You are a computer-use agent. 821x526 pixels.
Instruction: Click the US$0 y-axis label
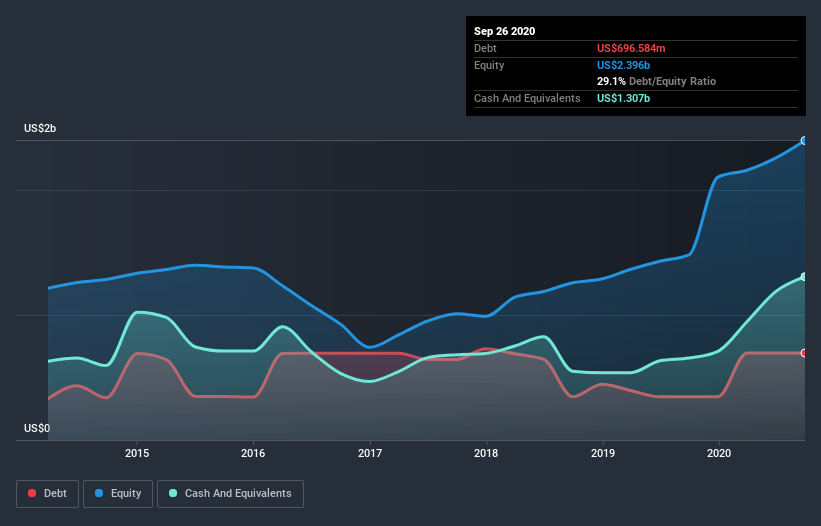[x=37, y=429]
